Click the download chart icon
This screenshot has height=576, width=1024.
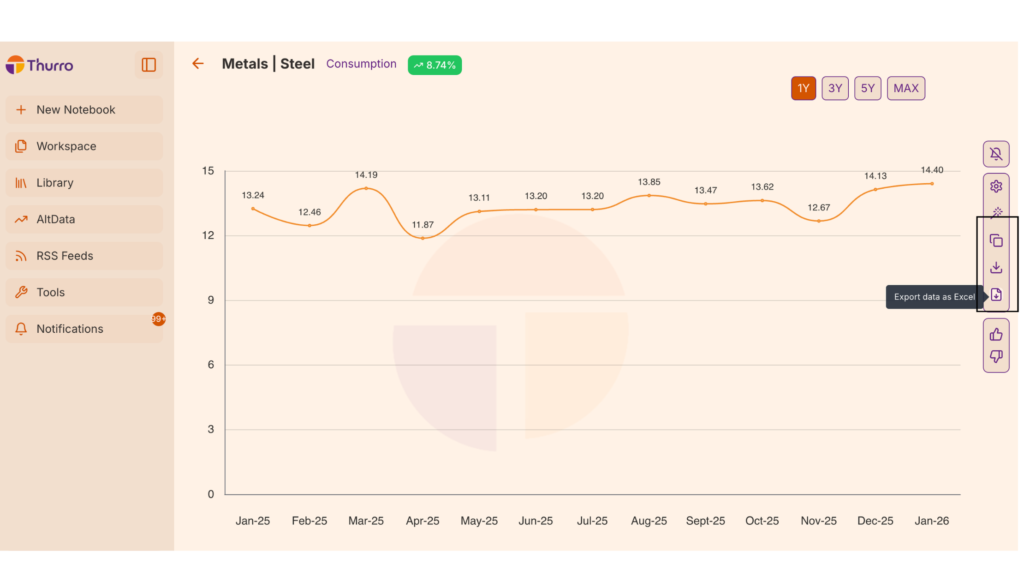(996, 268)
